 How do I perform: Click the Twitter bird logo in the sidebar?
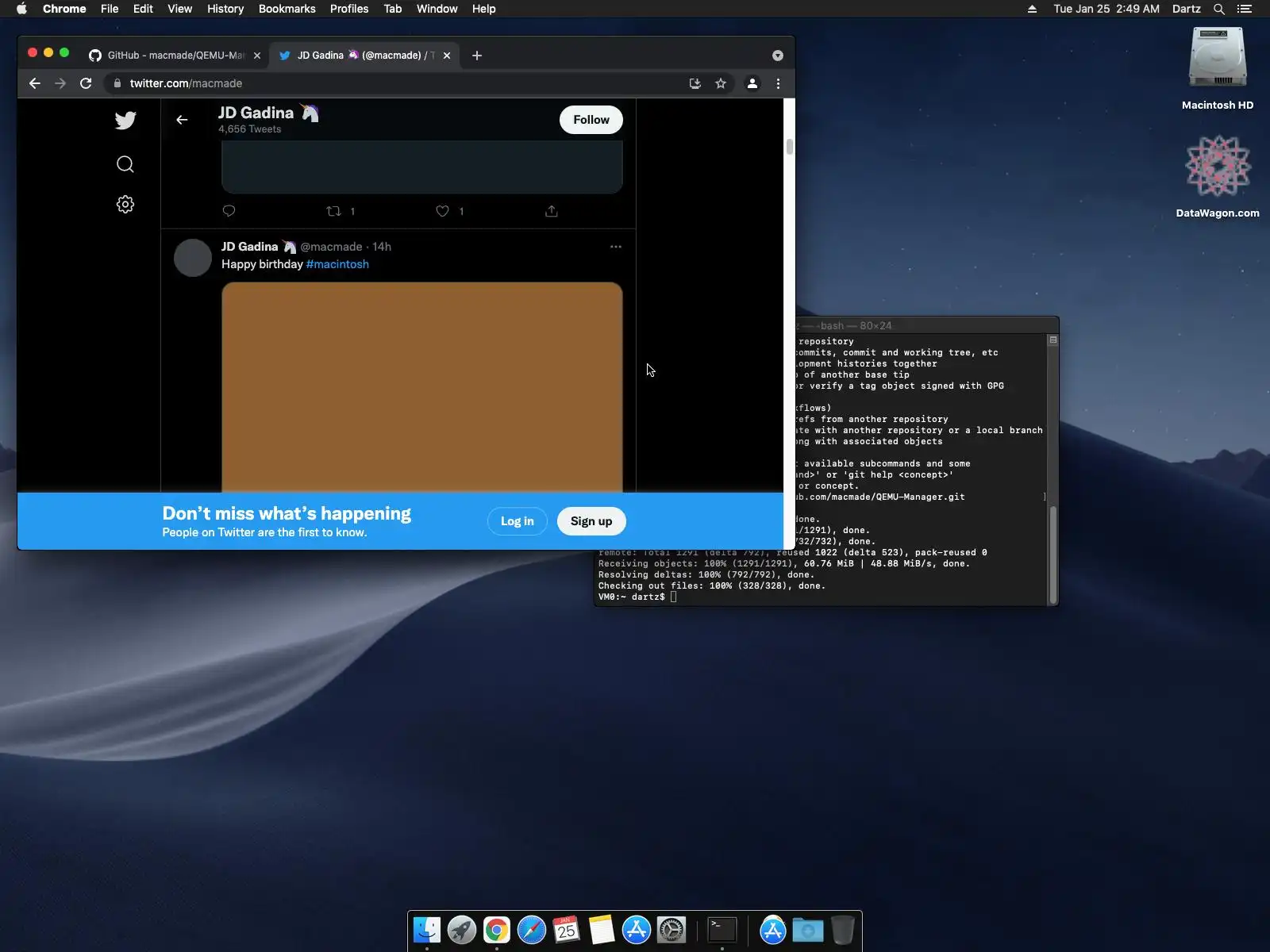tap(125, 121)
